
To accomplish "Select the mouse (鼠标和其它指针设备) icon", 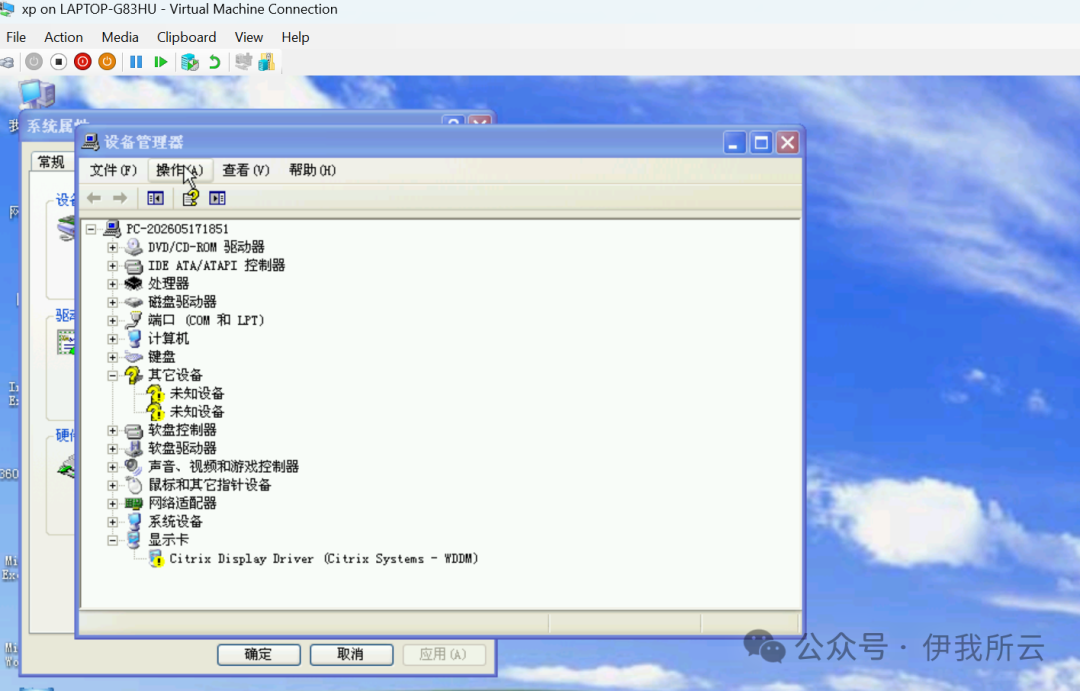I will 134,485.
